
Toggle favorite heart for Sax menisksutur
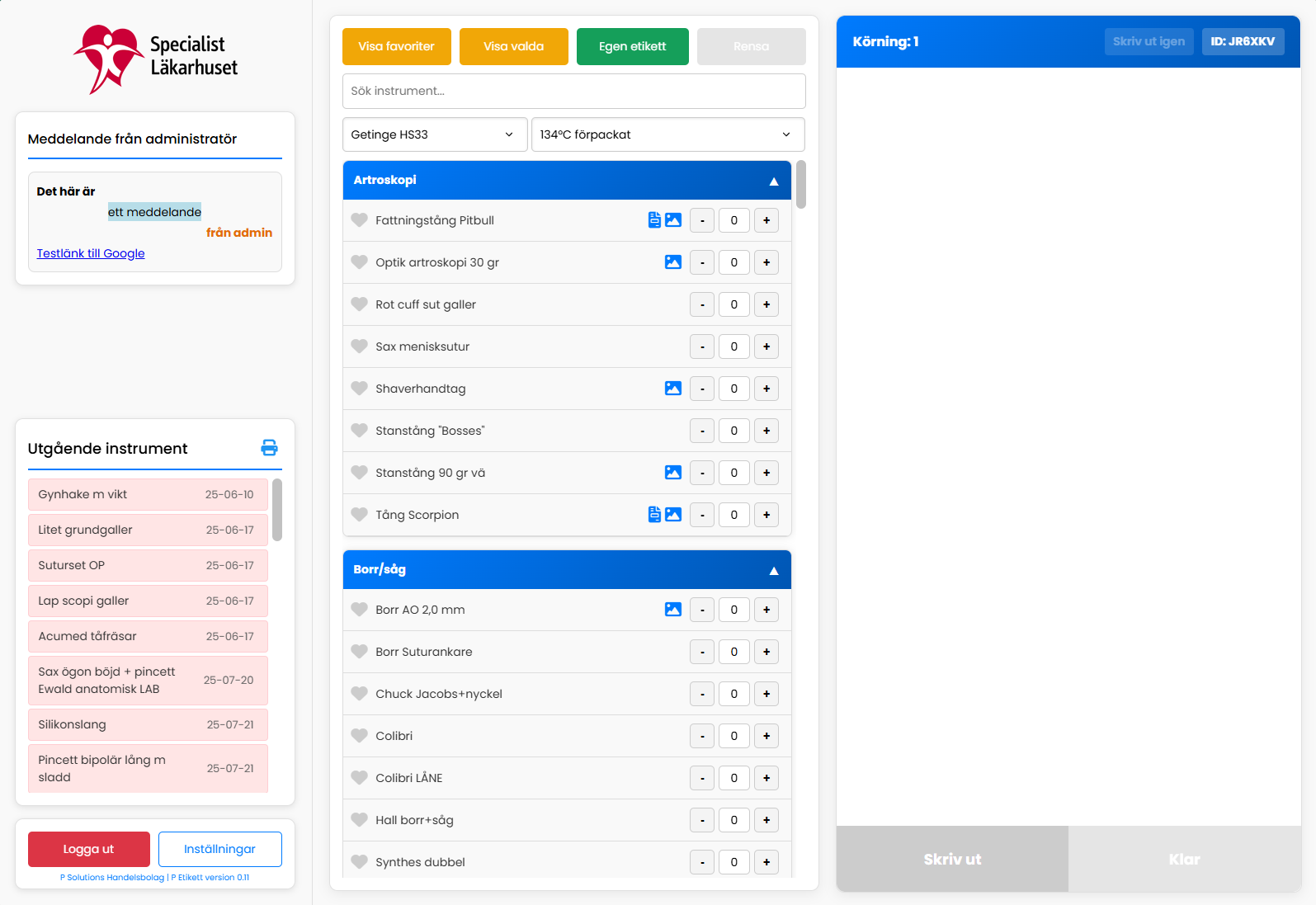359,346
